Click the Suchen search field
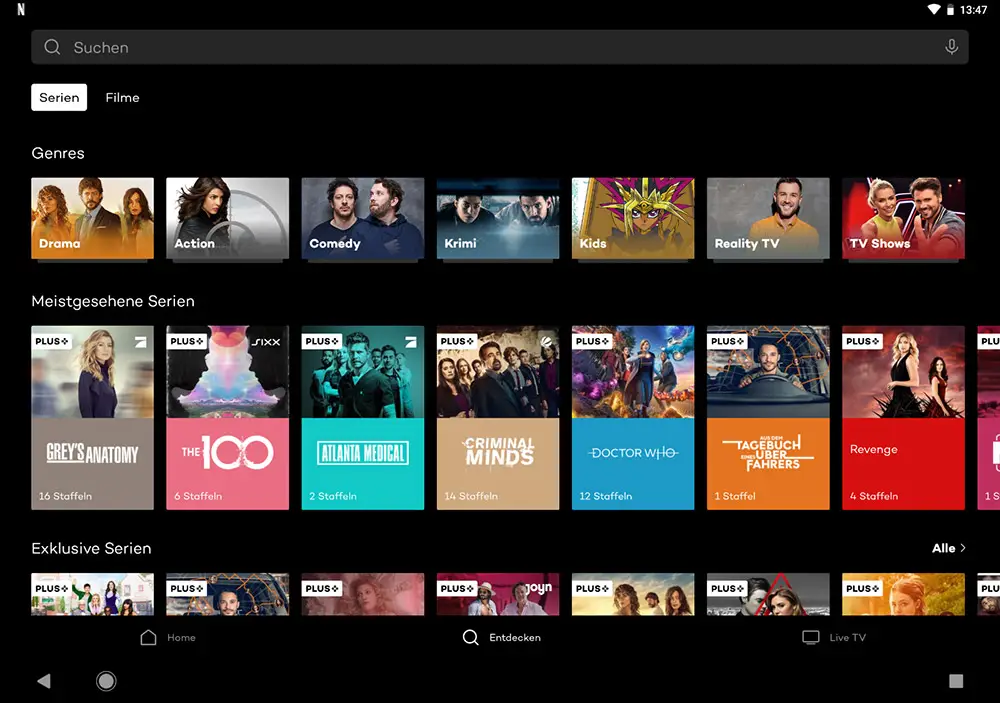The height and width of the screenshot is (703, 1000). pos(499,47)
